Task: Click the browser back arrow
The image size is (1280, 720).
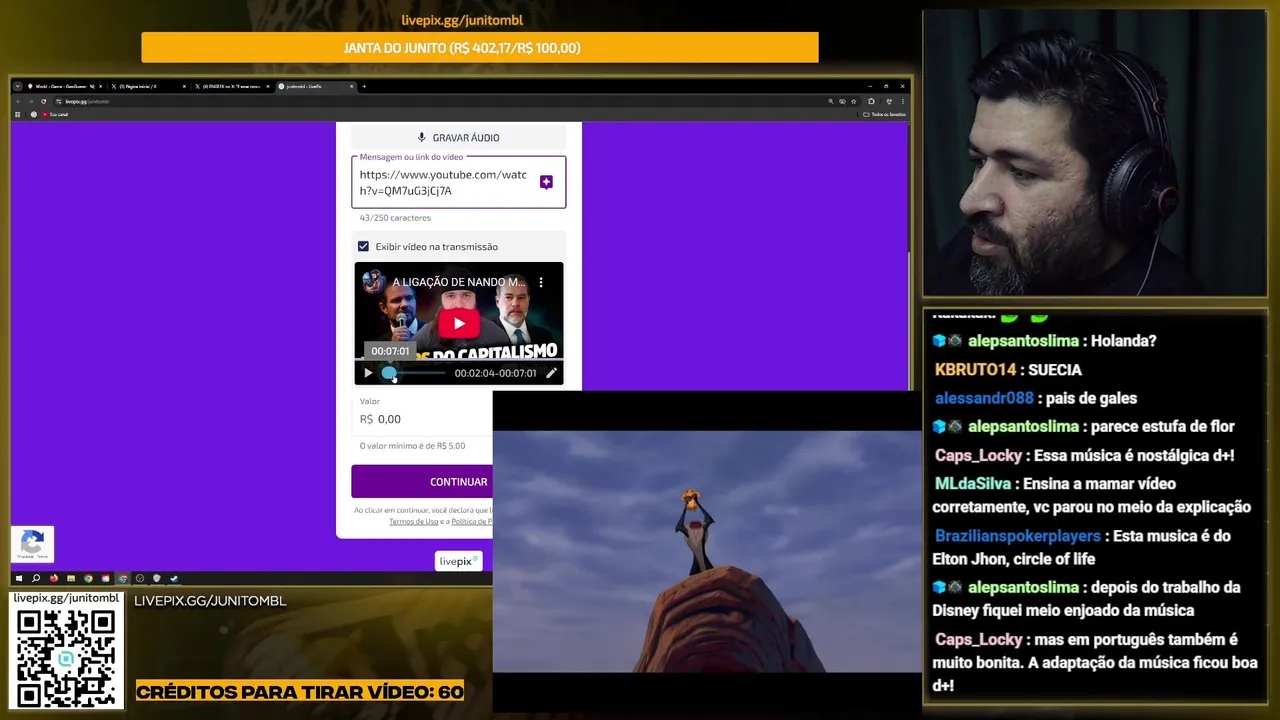Action: click(18, 101)
